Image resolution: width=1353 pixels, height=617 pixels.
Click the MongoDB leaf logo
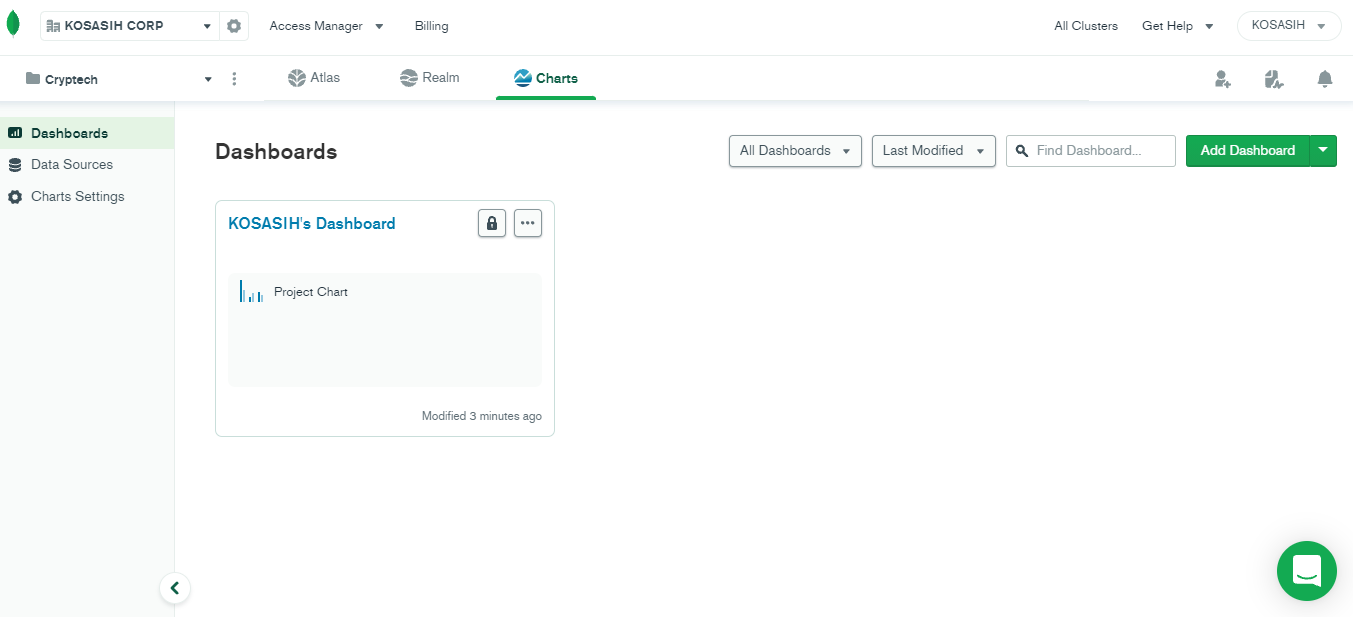click(13, 25)
